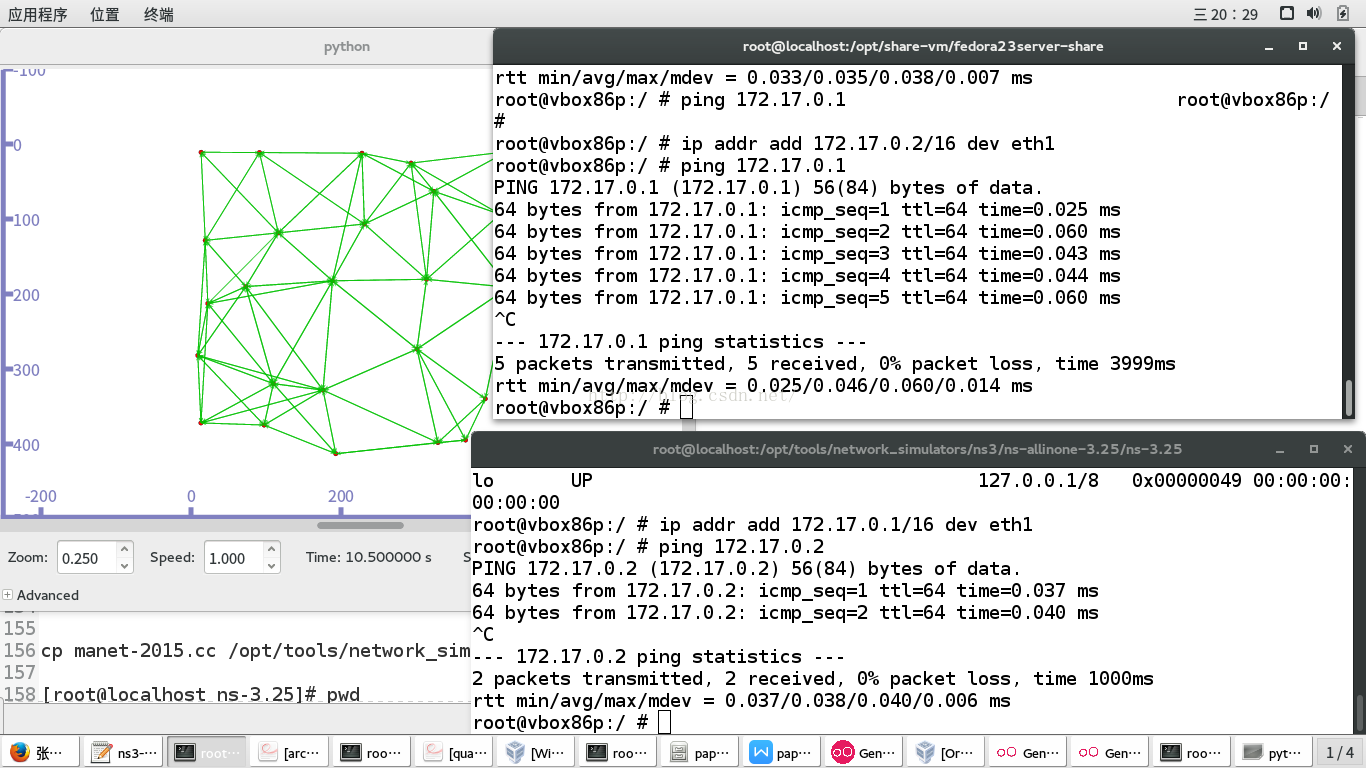Open the volume speaker icon
The image size is (1366, 768).
click(x=1314, y=13)
